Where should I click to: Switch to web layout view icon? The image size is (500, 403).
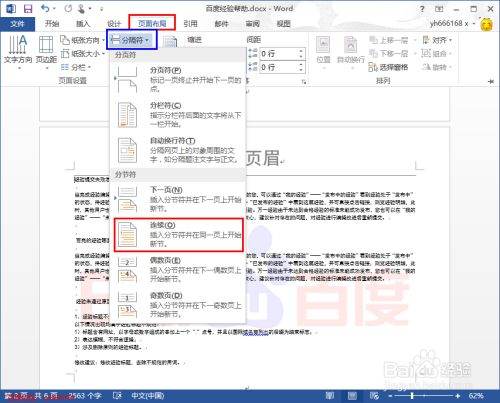pyautogui.click(x=374, y=396)
